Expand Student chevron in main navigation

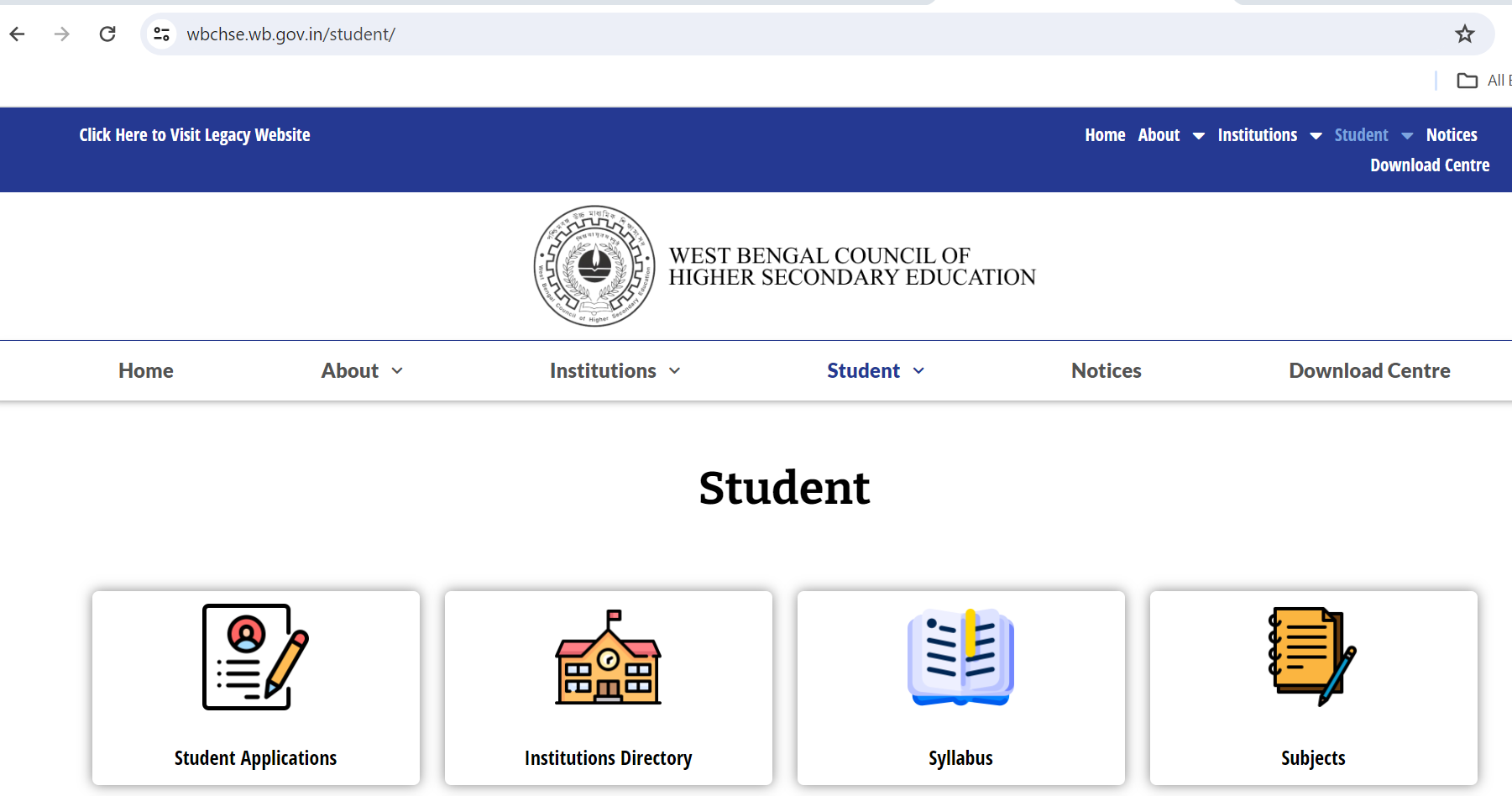coord(918,371)
